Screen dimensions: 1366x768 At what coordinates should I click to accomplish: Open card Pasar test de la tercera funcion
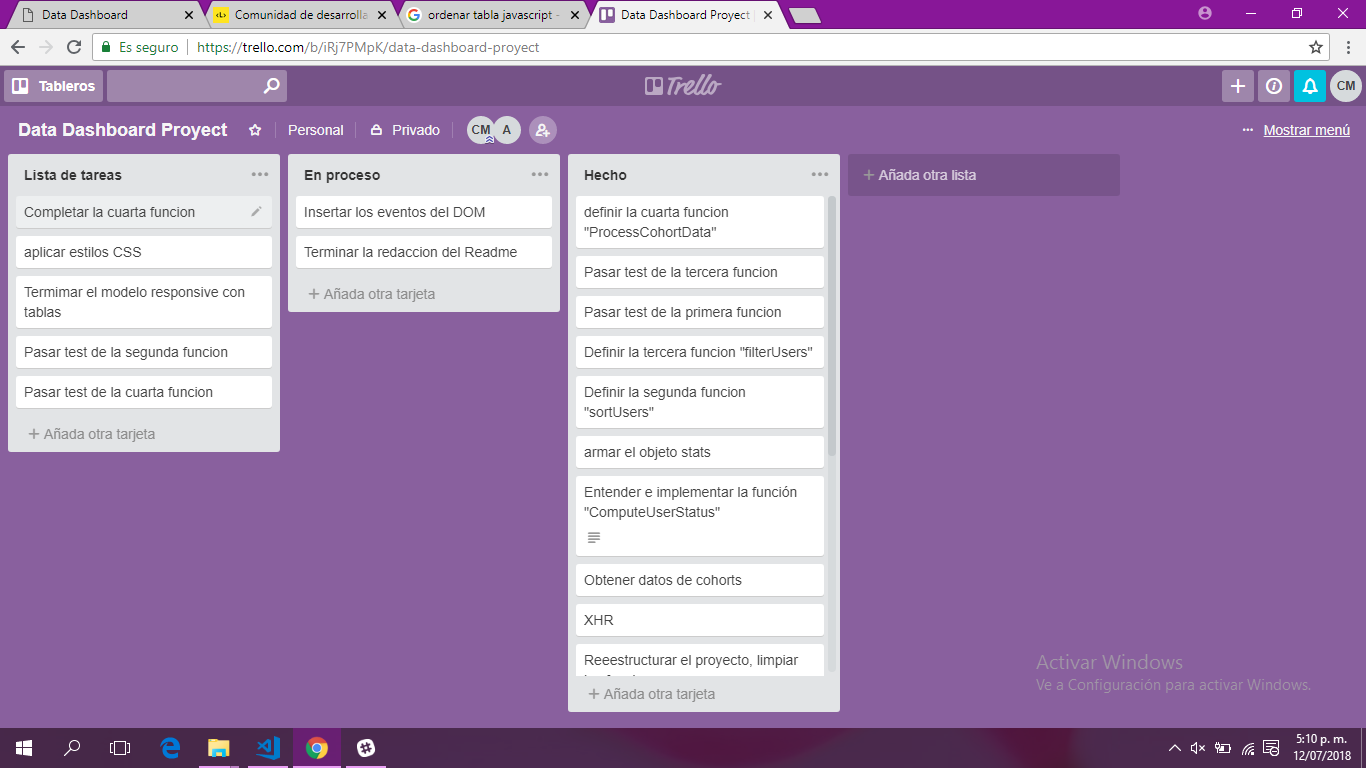(700, 272)
